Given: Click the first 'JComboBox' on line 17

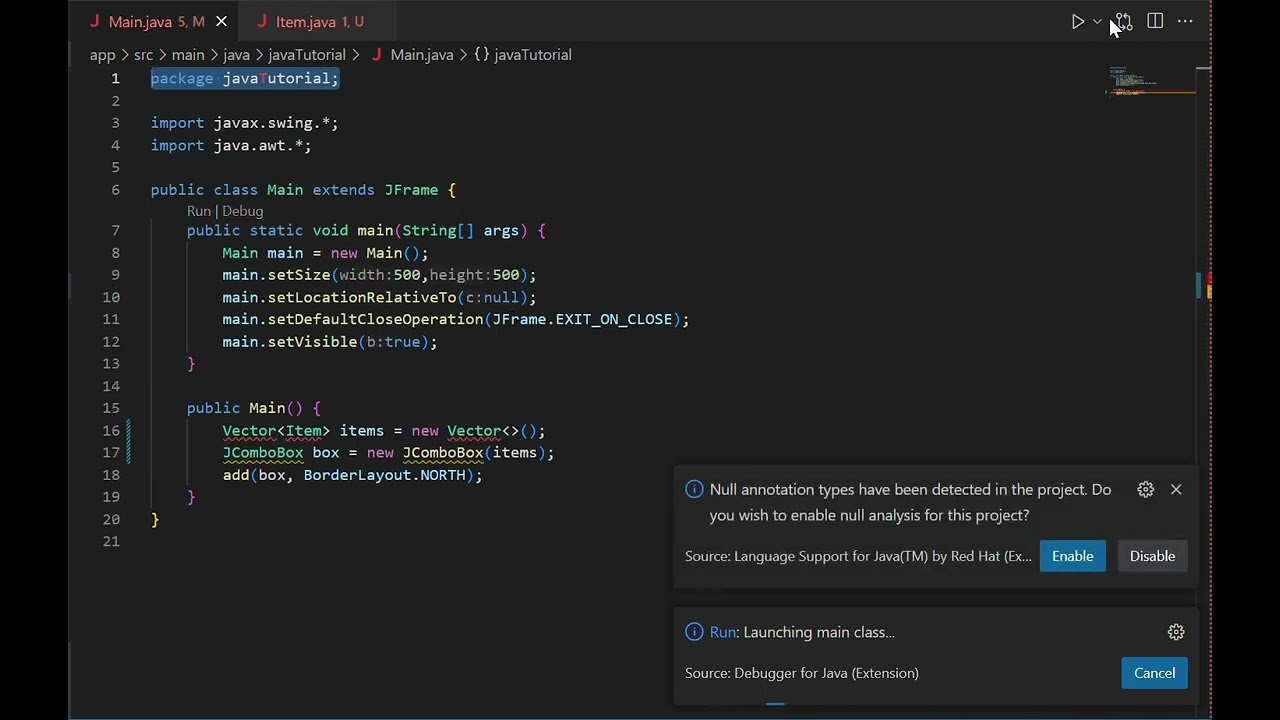Looking at the screenshot, I should pos(263,453).
